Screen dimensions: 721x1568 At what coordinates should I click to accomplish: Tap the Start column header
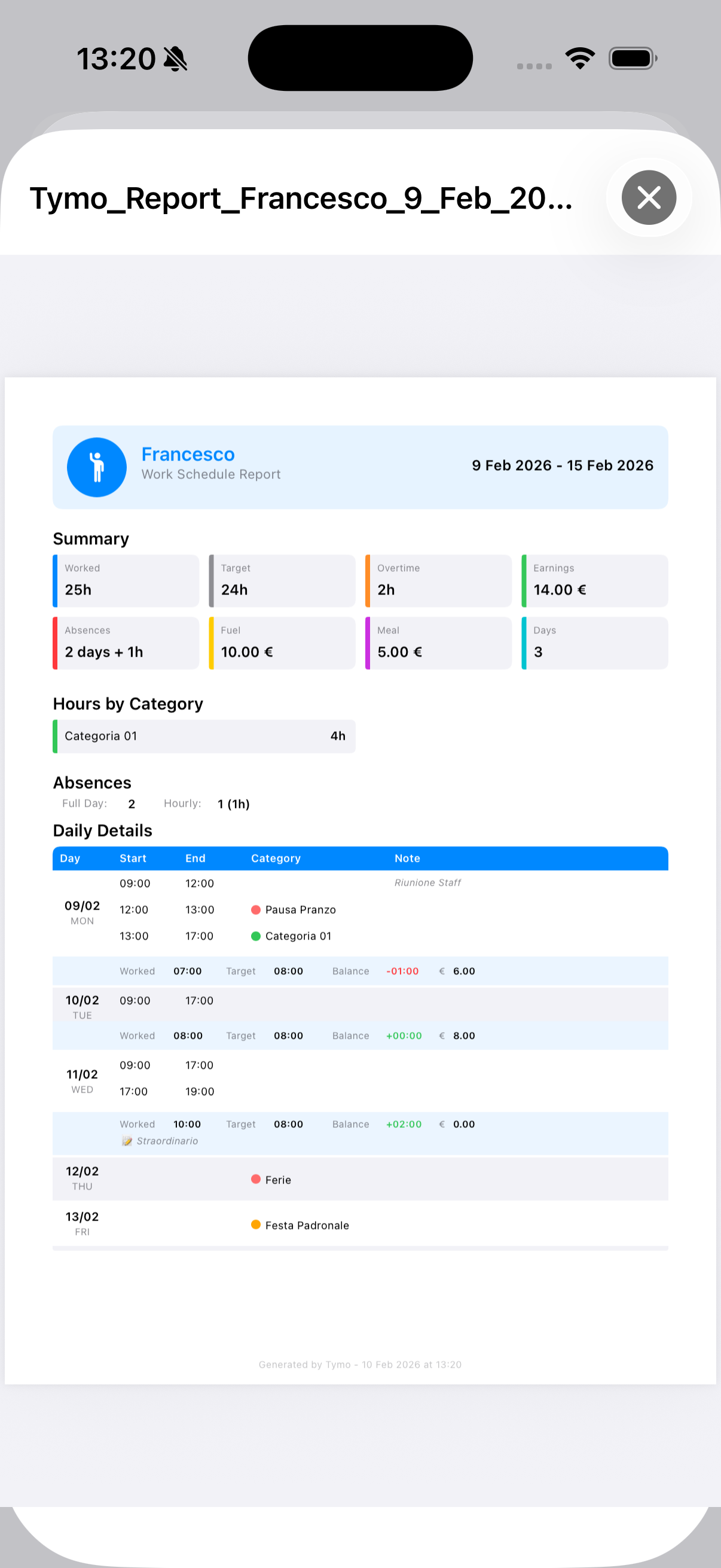pyautogui.click(x=133, y=858)
